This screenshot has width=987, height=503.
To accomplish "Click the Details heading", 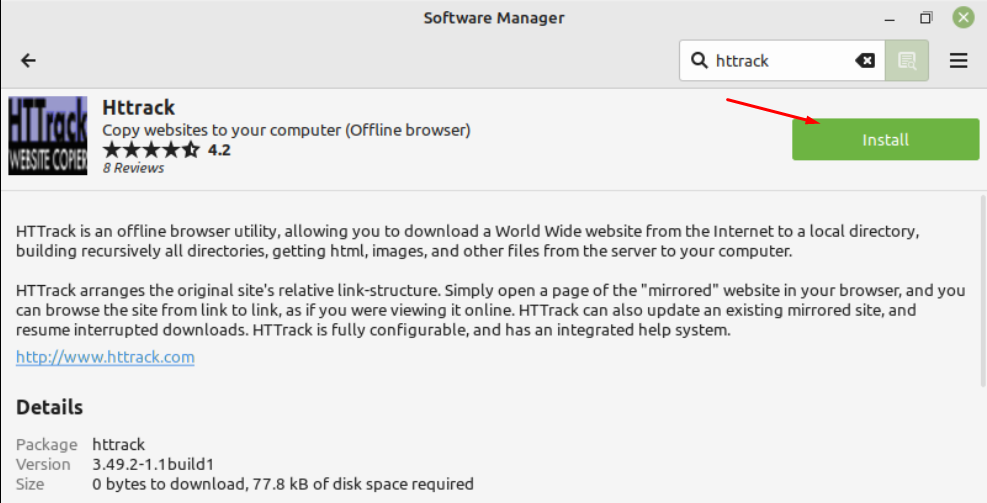I will (50, 407).
